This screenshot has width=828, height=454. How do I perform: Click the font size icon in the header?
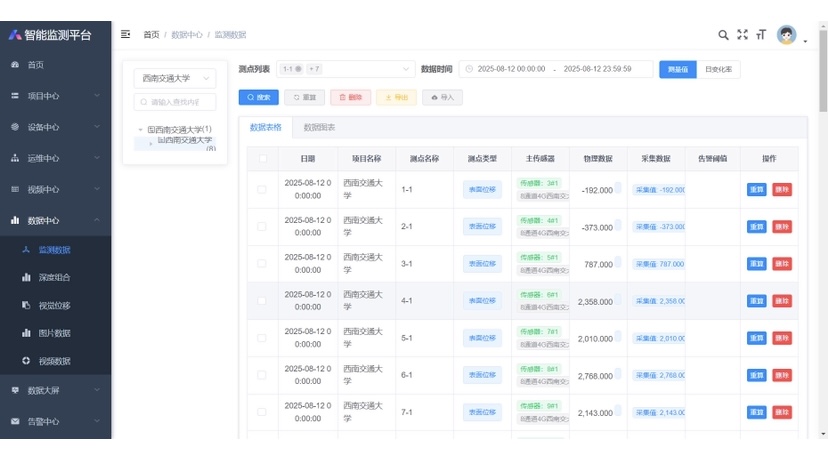point(761,35)
